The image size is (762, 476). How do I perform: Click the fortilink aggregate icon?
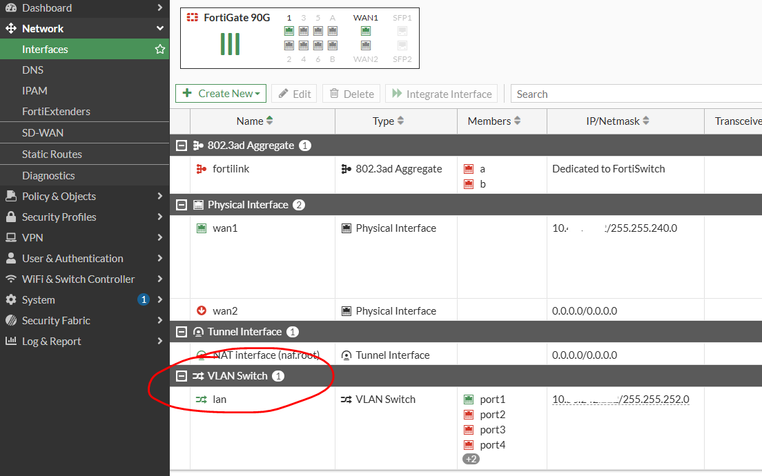tap(201, 169)
